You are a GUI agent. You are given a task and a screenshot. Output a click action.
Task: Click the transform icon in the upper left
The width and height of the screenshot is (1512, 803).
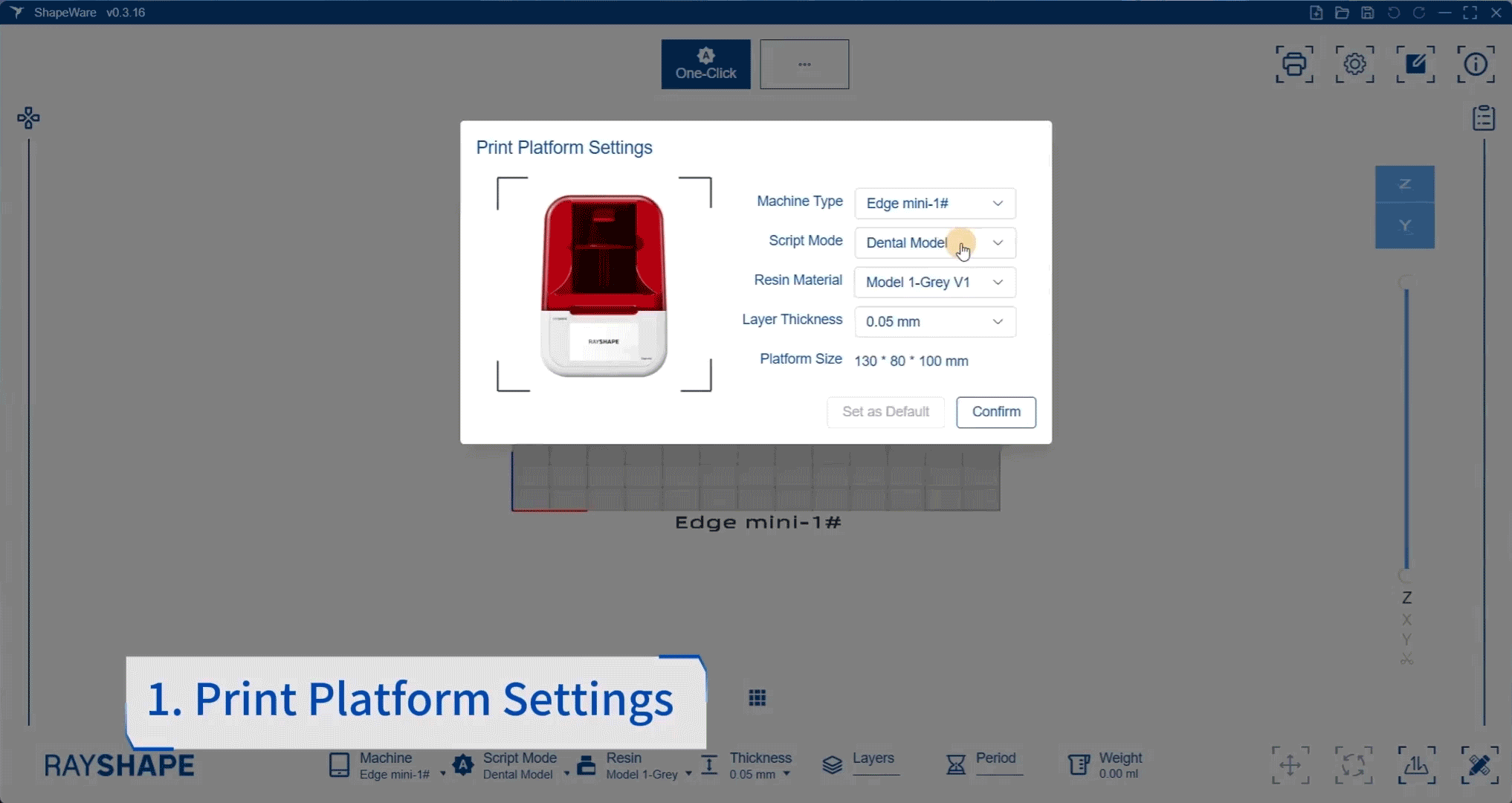(x=29, y=117)
